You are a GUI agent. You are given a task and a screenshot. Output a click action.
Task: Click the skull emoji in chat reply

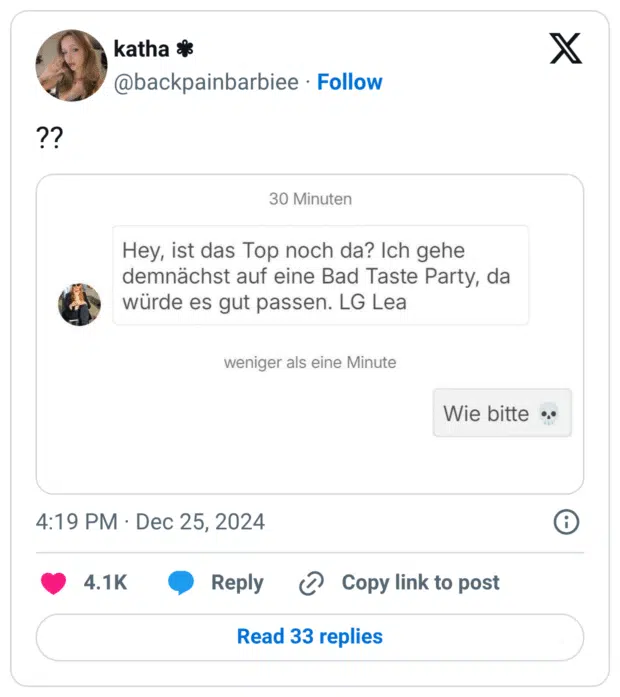548,414
